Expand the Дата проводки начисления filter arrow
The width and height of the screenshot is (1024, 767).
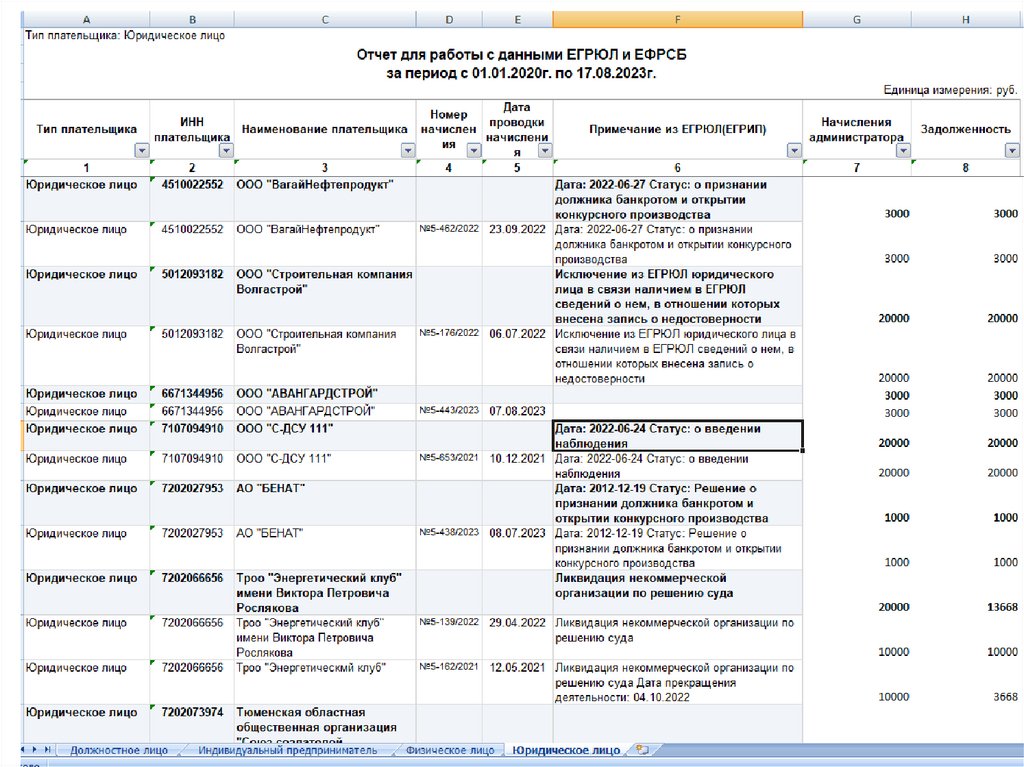coord(544,150)
